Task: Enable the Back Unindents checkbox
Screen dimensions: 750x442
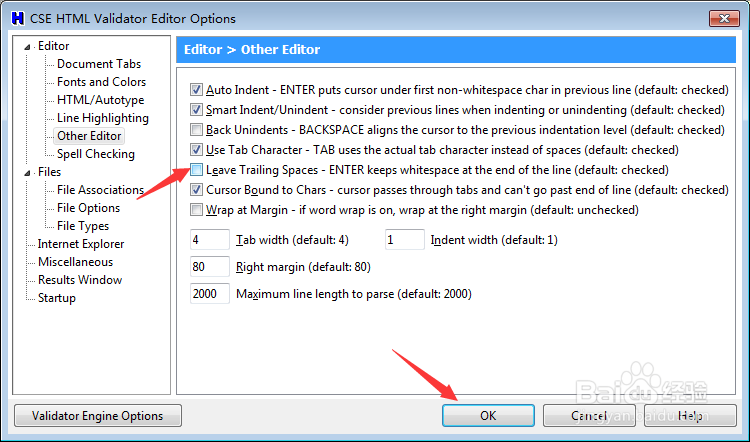Action: click(x=196, y=130)
